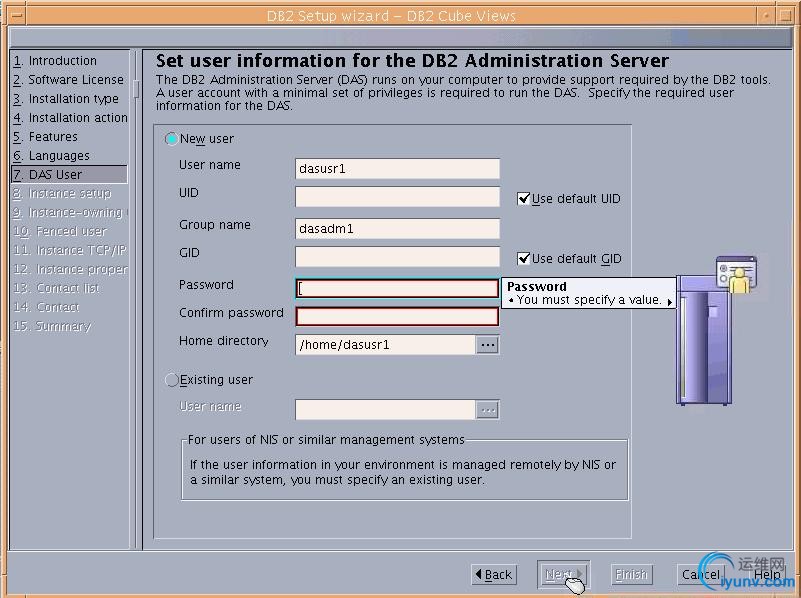The width and height of the screenshot is (801, 598).
Task: Select step 13 Contact list
Action: pyautogui.click(x=57, y=288)
